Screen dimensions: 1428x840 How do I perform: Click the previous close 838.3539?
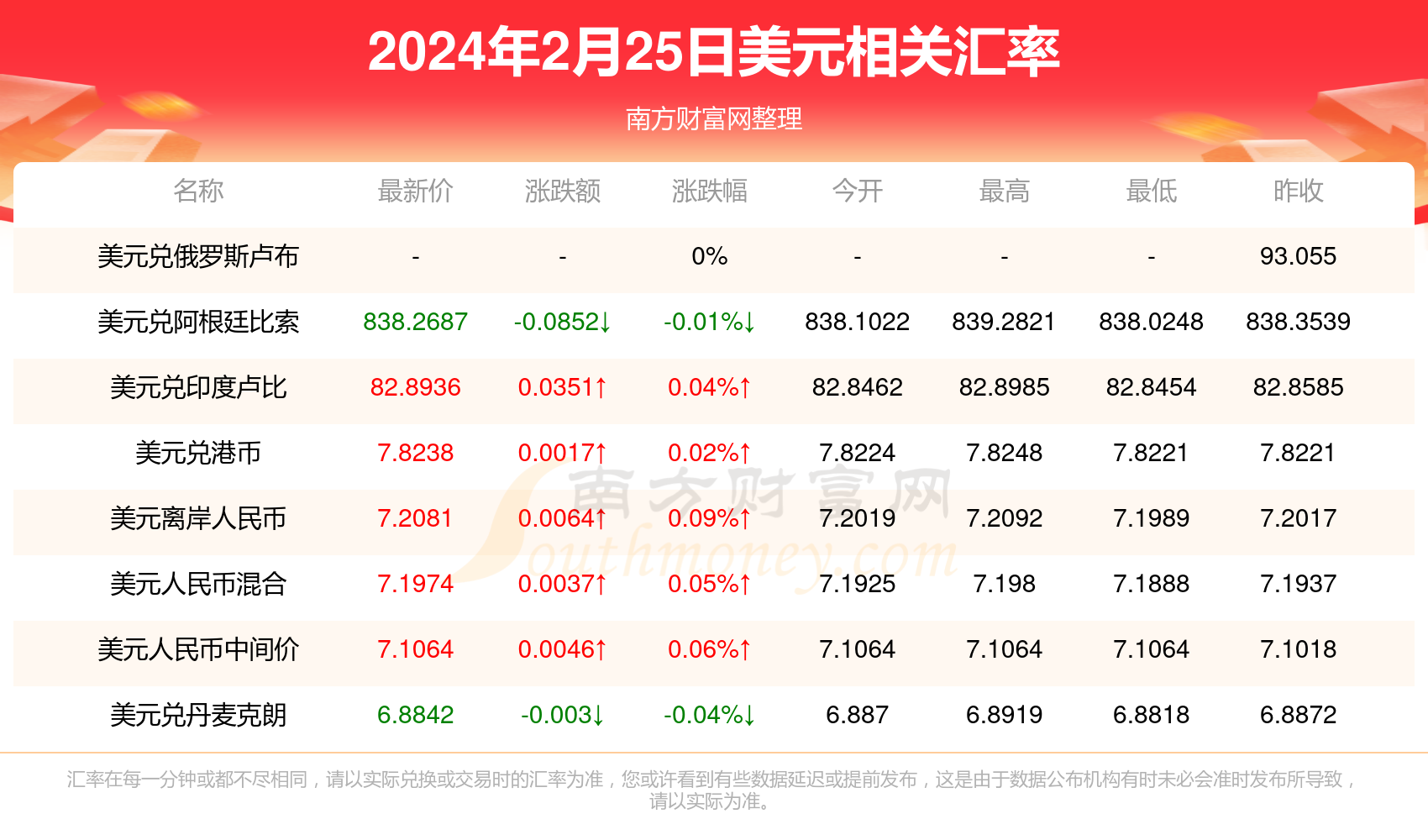click(1299, 323)
